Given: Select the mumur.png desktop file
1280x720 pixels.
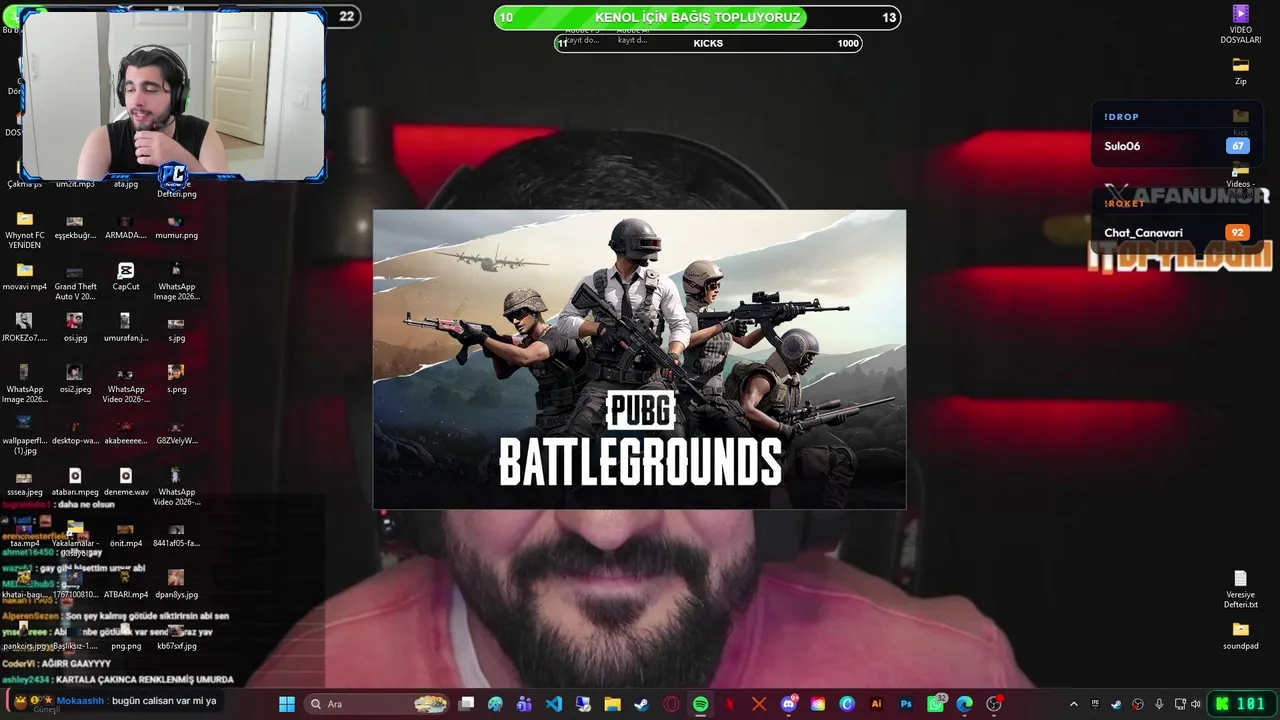Looking at the screenshot, I should click(x=176, y=226).
